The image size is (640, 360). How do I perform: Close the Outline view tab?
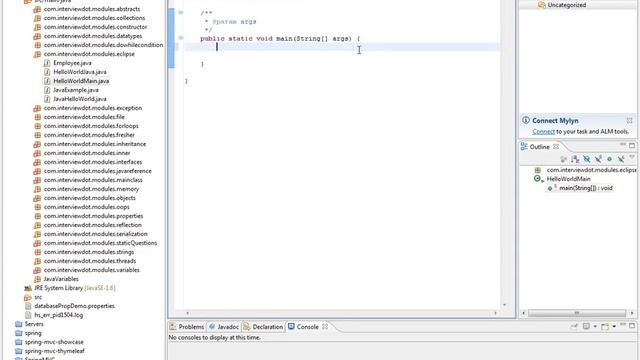[556, 147]
